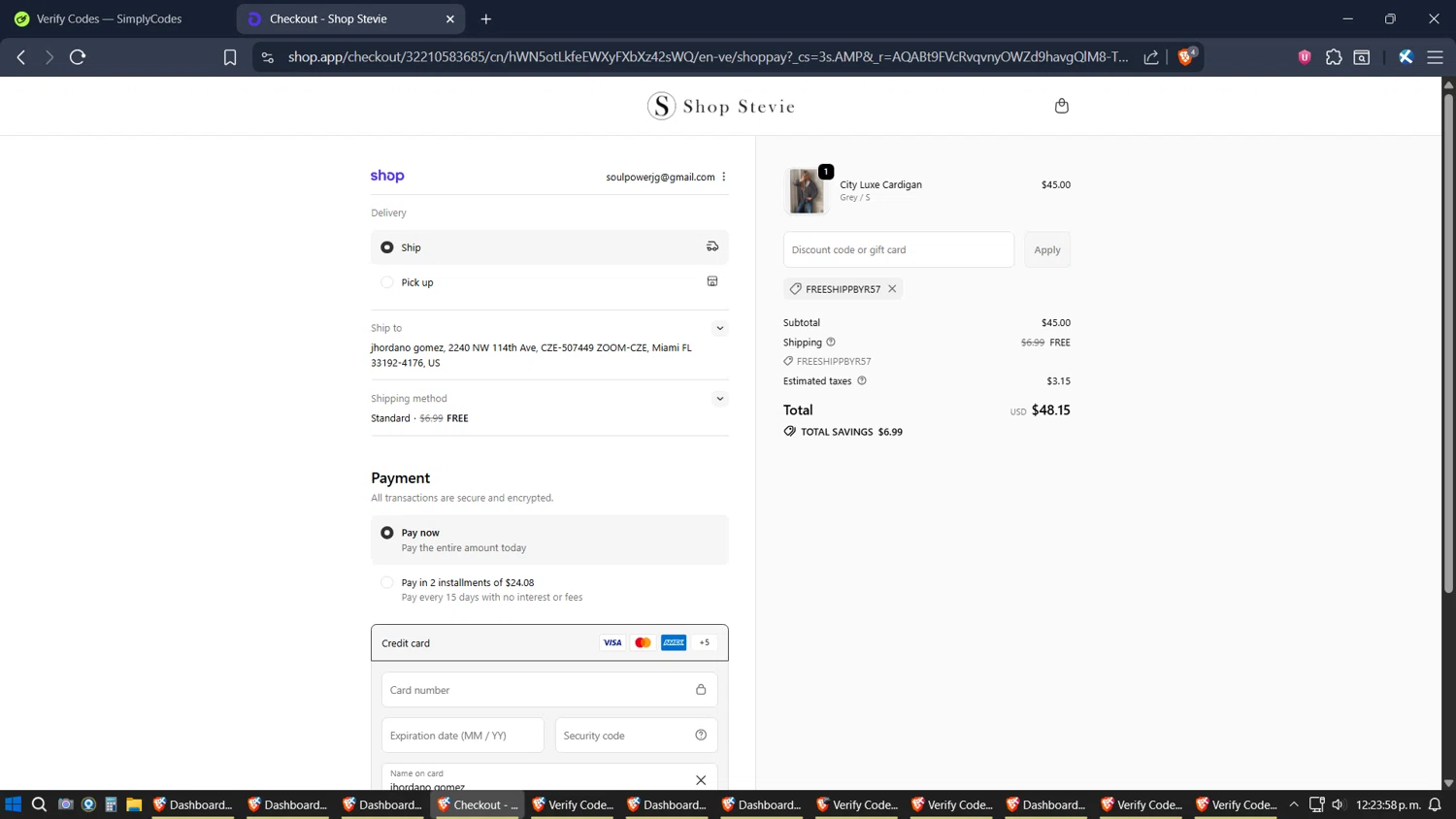
Task: Click the City Luxe Cardigan thumbnail
Action: [807, 190]
